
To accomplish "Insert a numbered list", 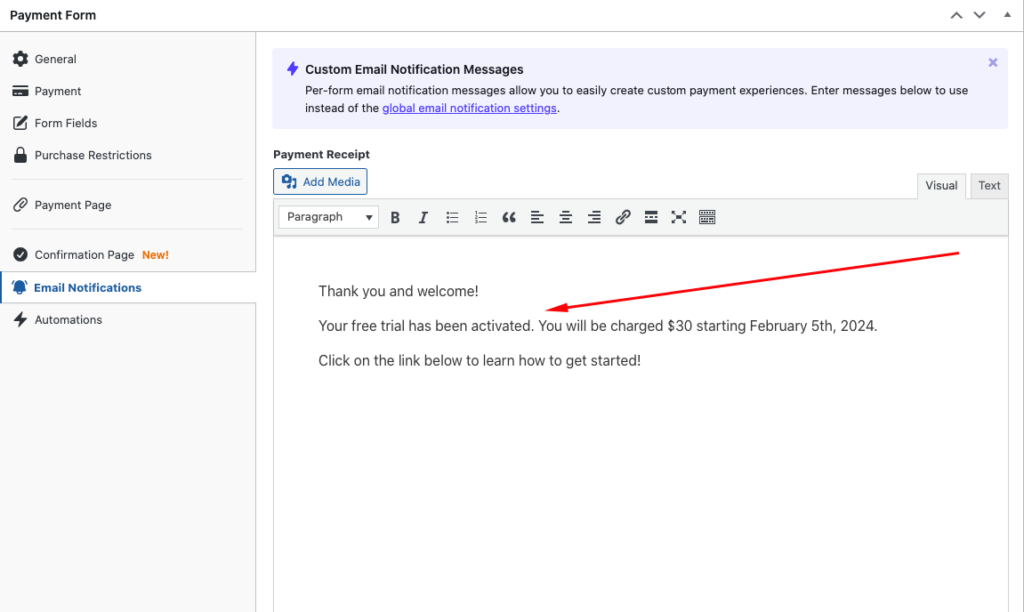I will point(480,217).
